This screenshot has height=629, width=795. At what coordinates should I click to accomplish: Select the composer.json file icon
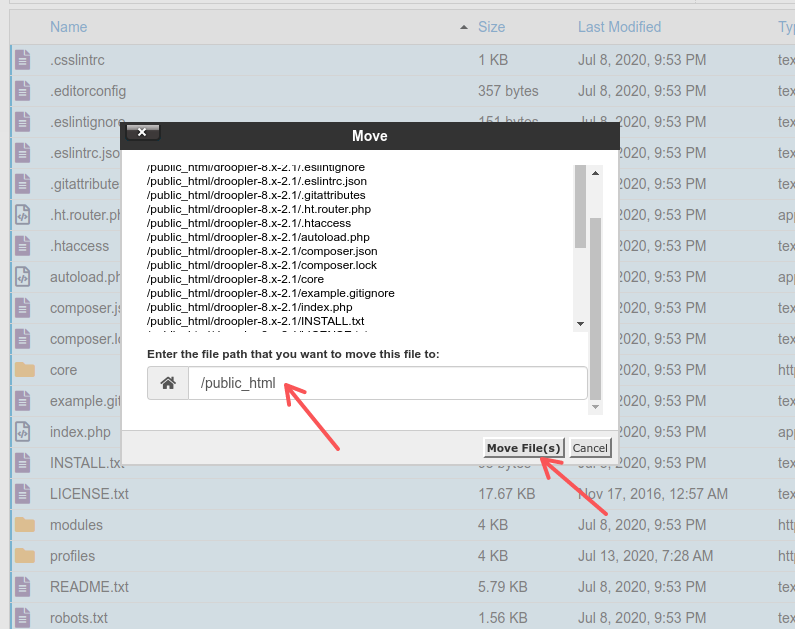point(22,308)
